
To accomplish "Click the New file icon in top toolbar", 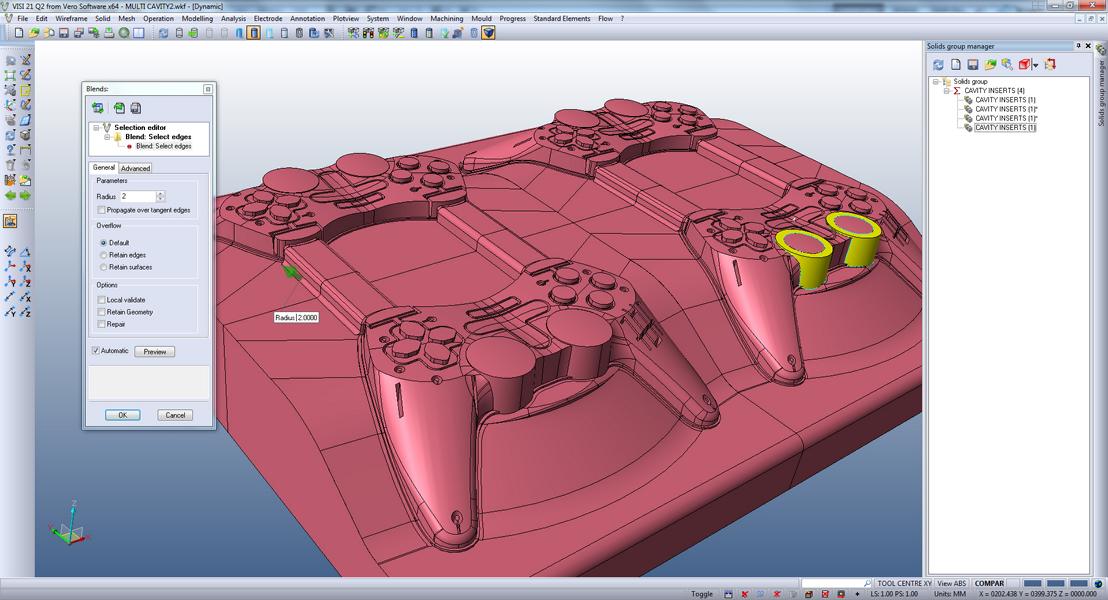I will pyautogui.click(x=19, y=33).
